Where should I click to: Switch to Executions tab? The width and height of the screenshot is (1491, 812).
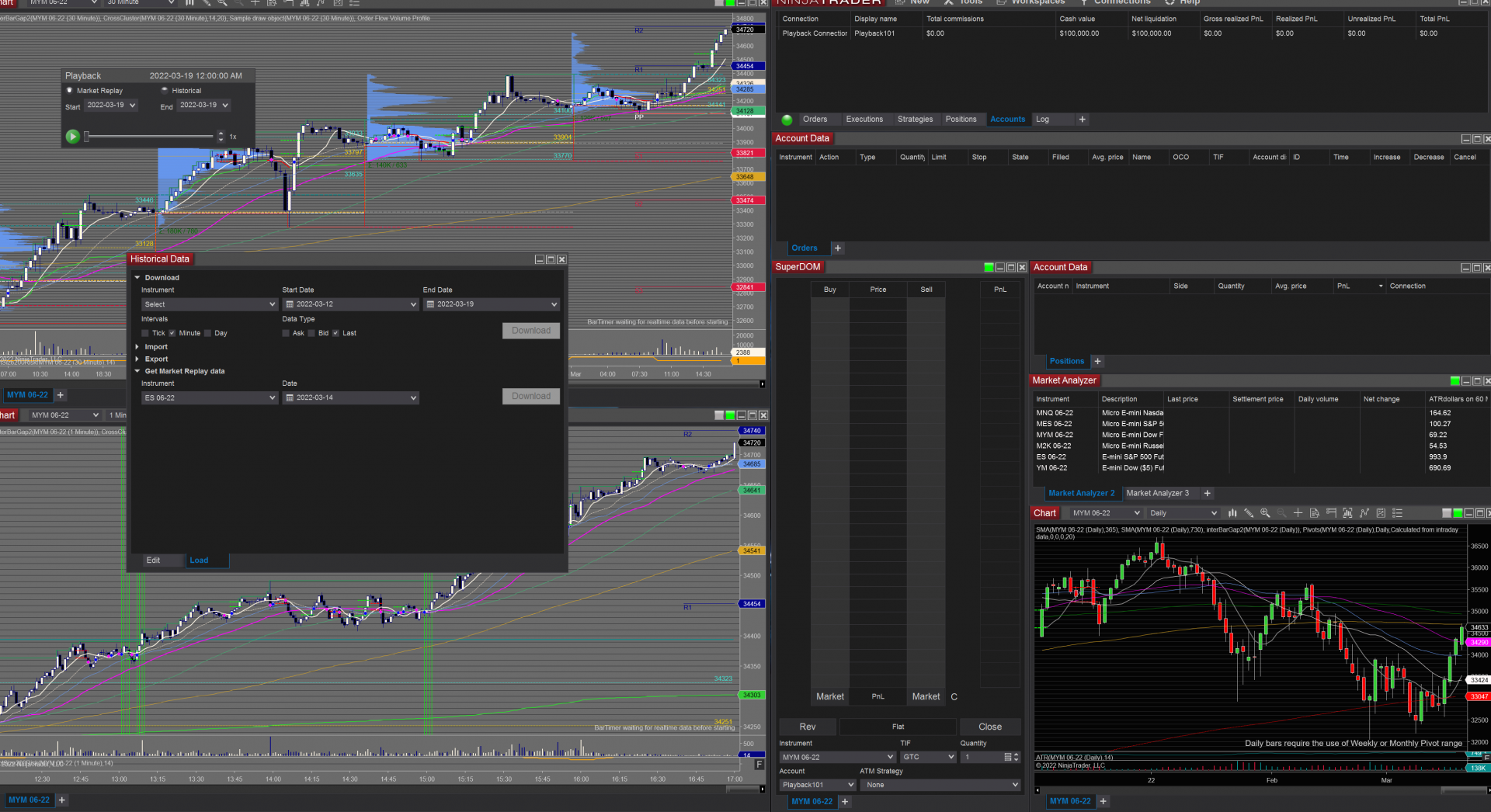[864, 120]
